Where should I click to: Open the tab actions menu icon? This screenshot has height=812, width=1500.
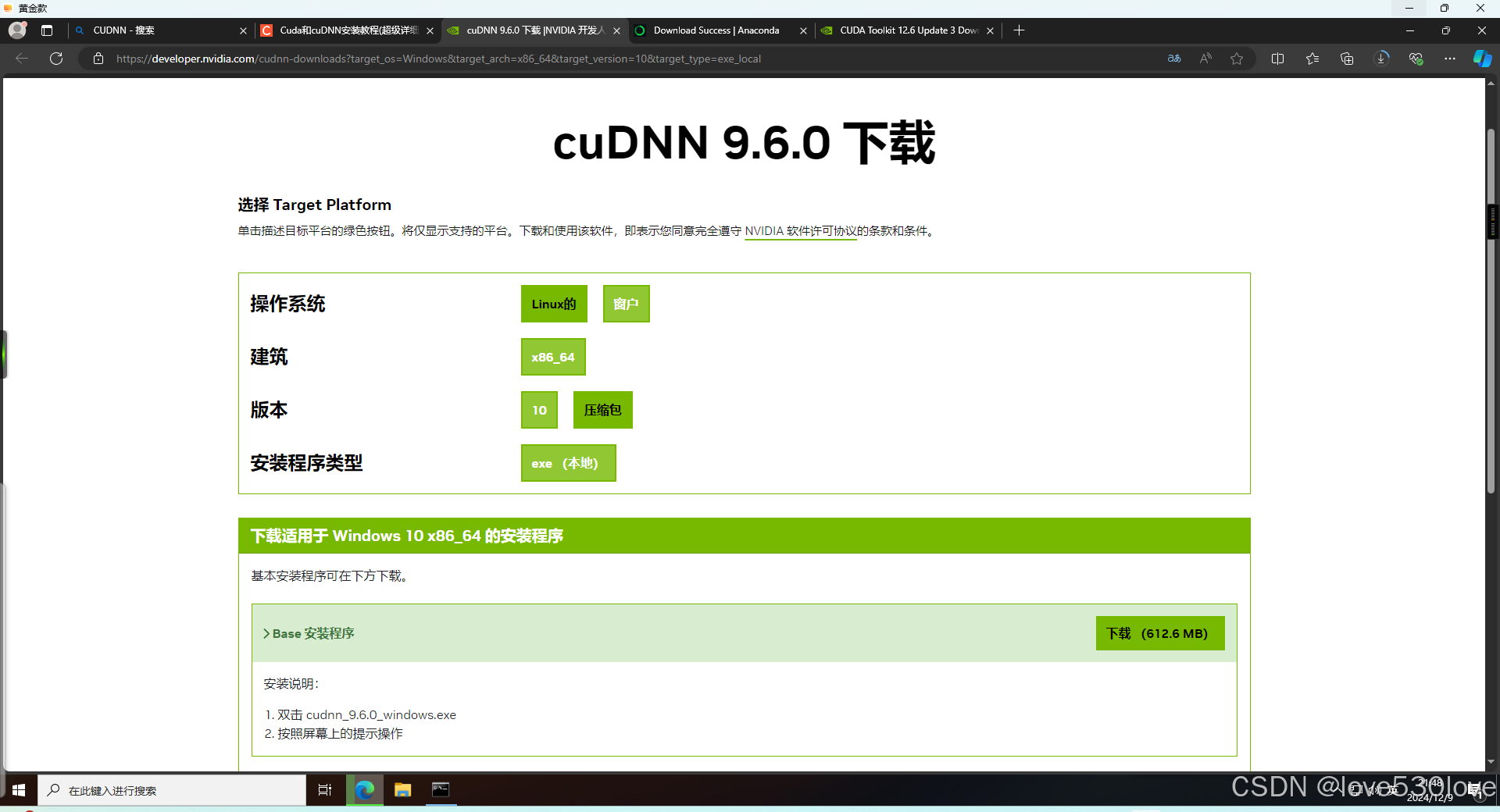pos(47,30)
